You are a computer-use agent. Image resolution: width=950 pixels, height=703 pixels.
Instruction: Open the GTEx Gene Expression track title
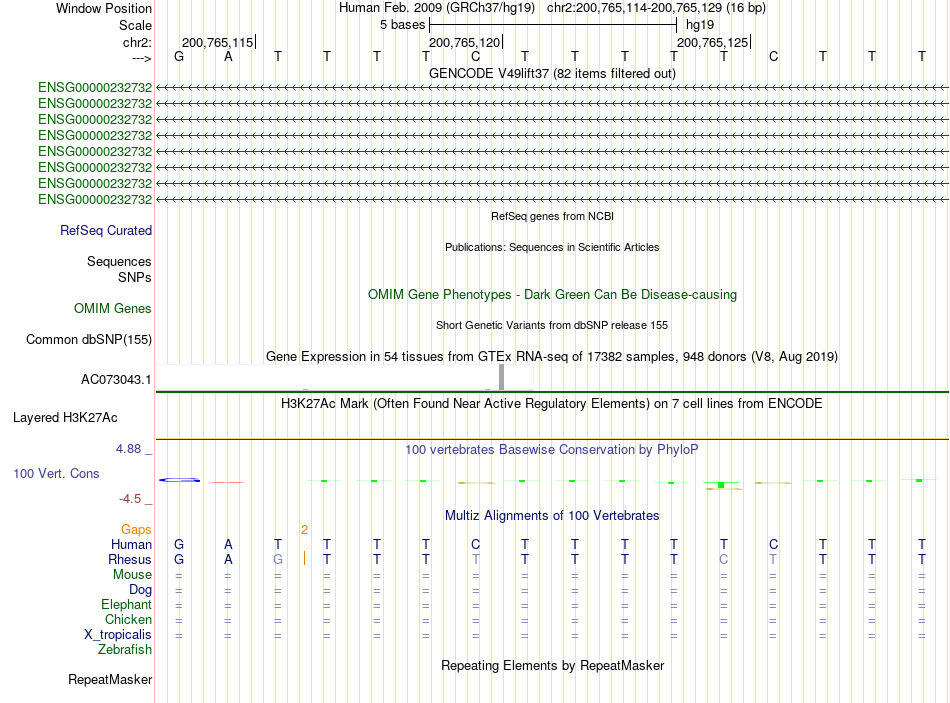[552, 356]
